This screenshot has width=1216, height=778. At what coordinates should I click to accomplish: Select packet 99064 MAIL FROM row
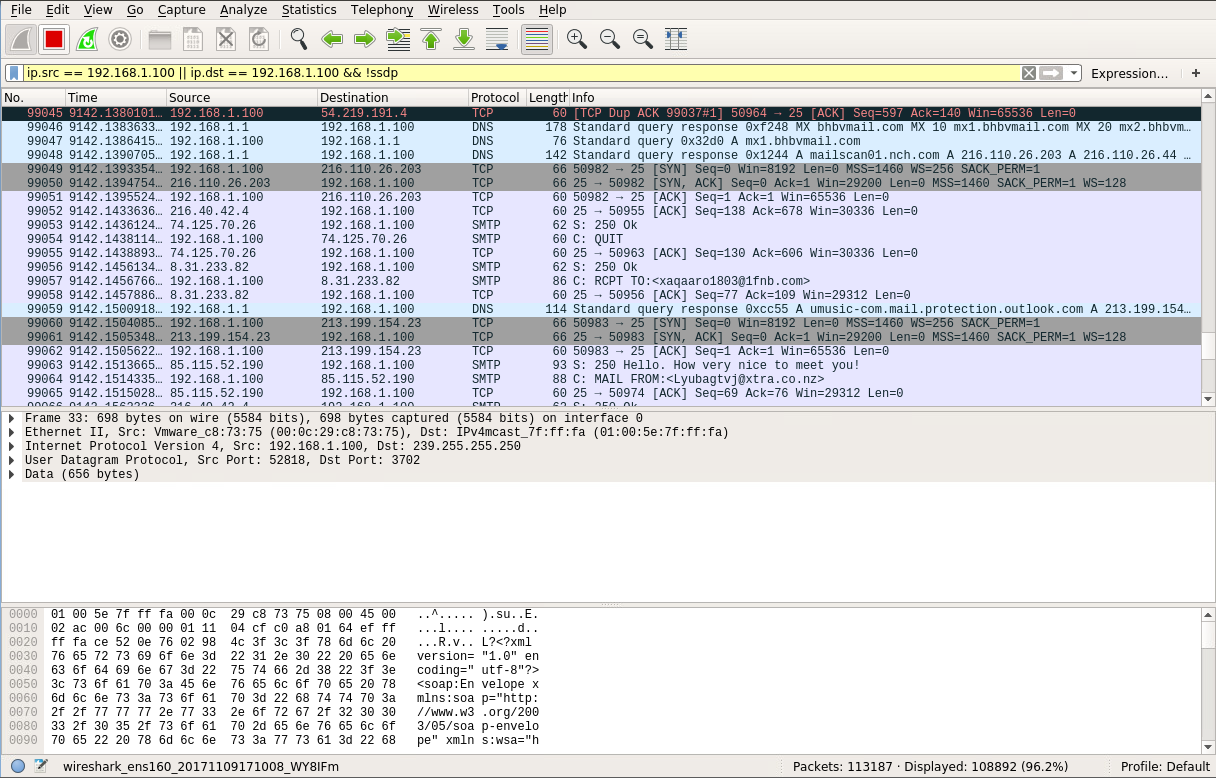point(599,379)
